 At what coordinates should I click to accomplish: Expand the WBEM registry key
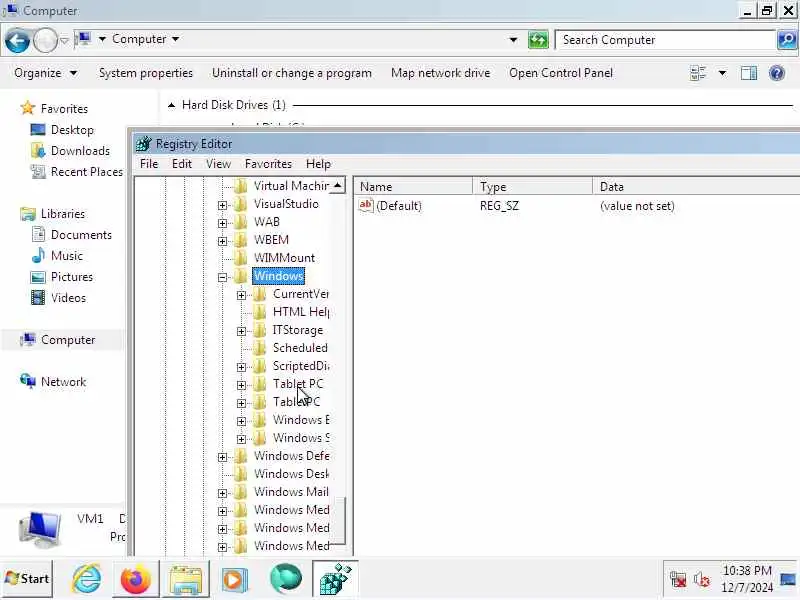222,241
